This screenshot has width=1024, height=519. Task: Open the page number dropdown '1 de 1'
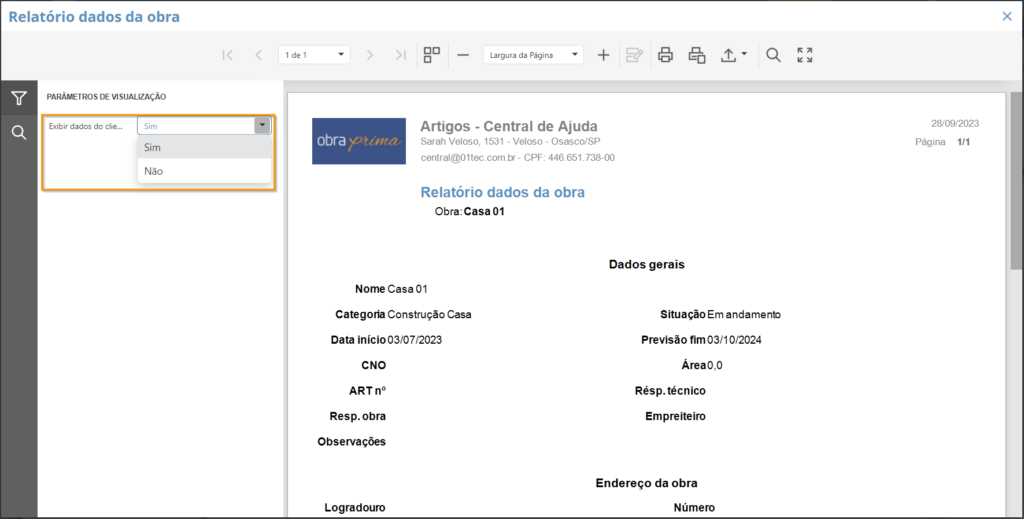click(314, 55)
